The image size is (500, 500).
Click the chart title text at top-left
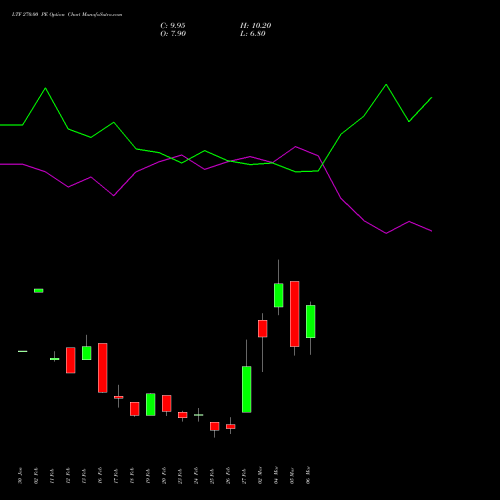pyautogui.click(x=67, y=15)
